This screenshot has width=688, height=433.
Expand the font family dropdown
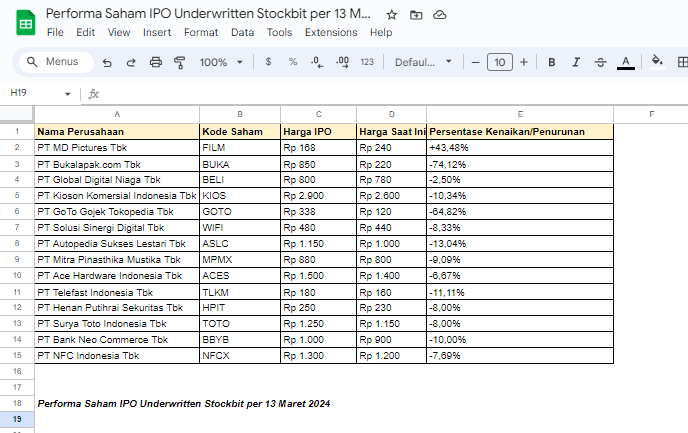coord(424,62)
